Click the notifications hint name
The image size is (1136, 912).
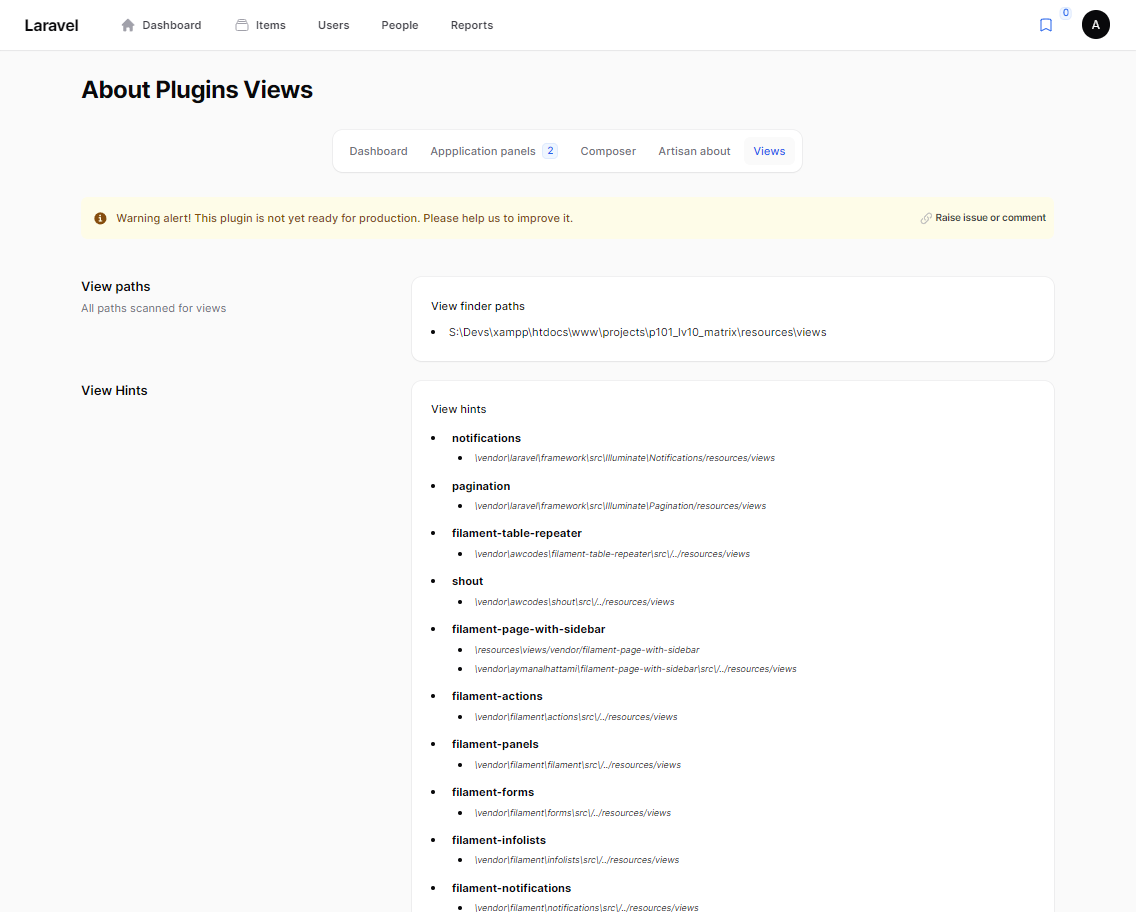pyautogui.click(x=486, y=438)
